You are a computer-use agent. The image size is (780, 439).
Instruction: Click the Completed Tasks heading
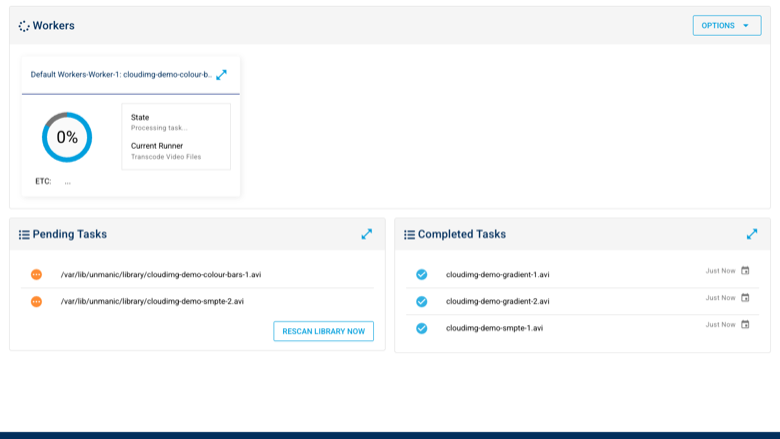pos(462,234)
